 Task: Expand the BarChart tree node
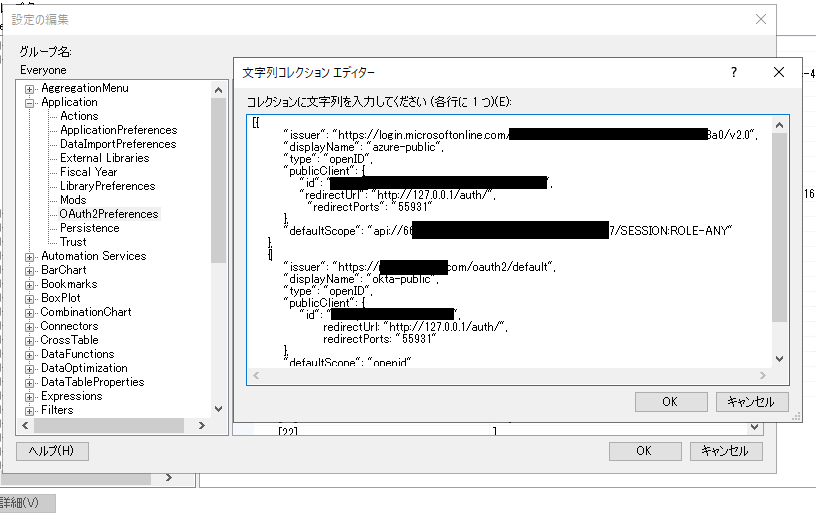(30, 271)
